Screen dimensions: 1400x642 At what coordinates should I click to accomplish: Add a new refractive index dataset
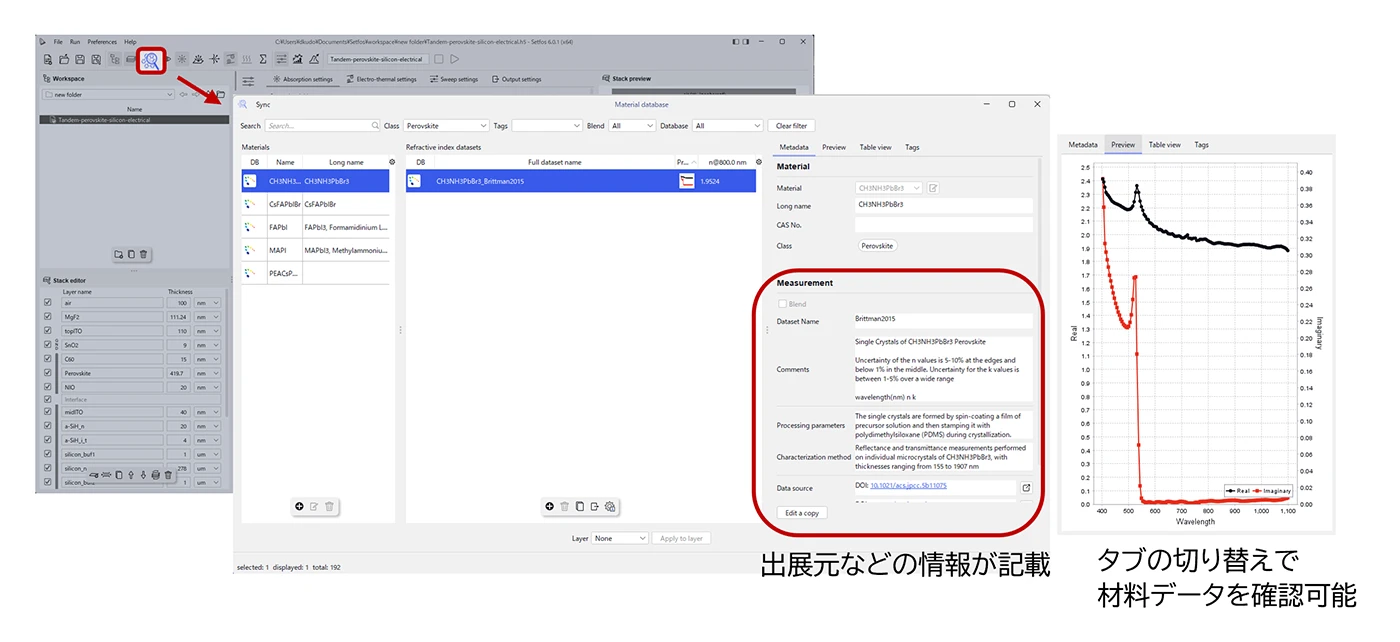[549, 507]
